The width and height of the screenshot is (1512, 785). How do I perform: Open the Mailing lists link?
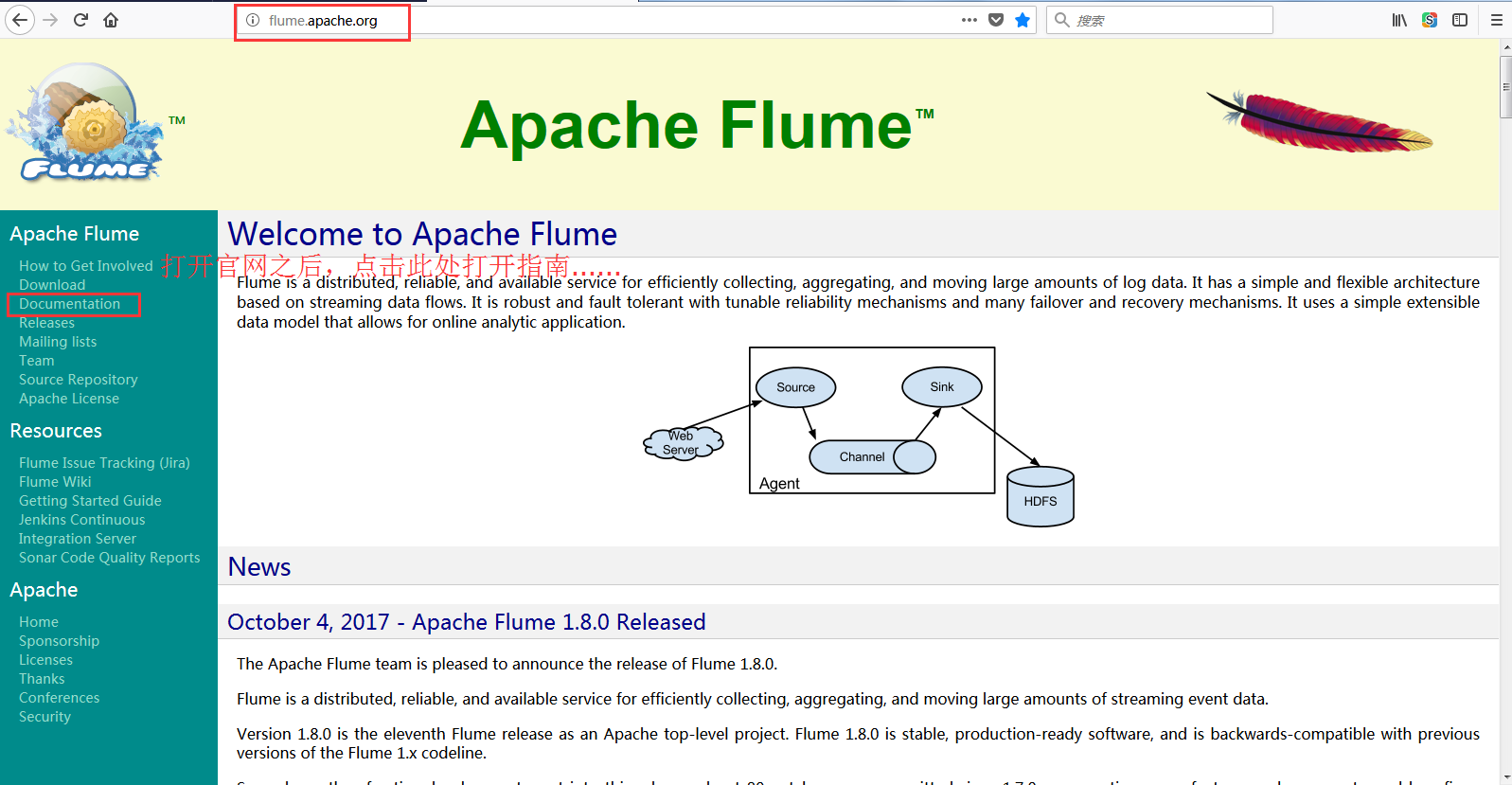pos(58,342)
